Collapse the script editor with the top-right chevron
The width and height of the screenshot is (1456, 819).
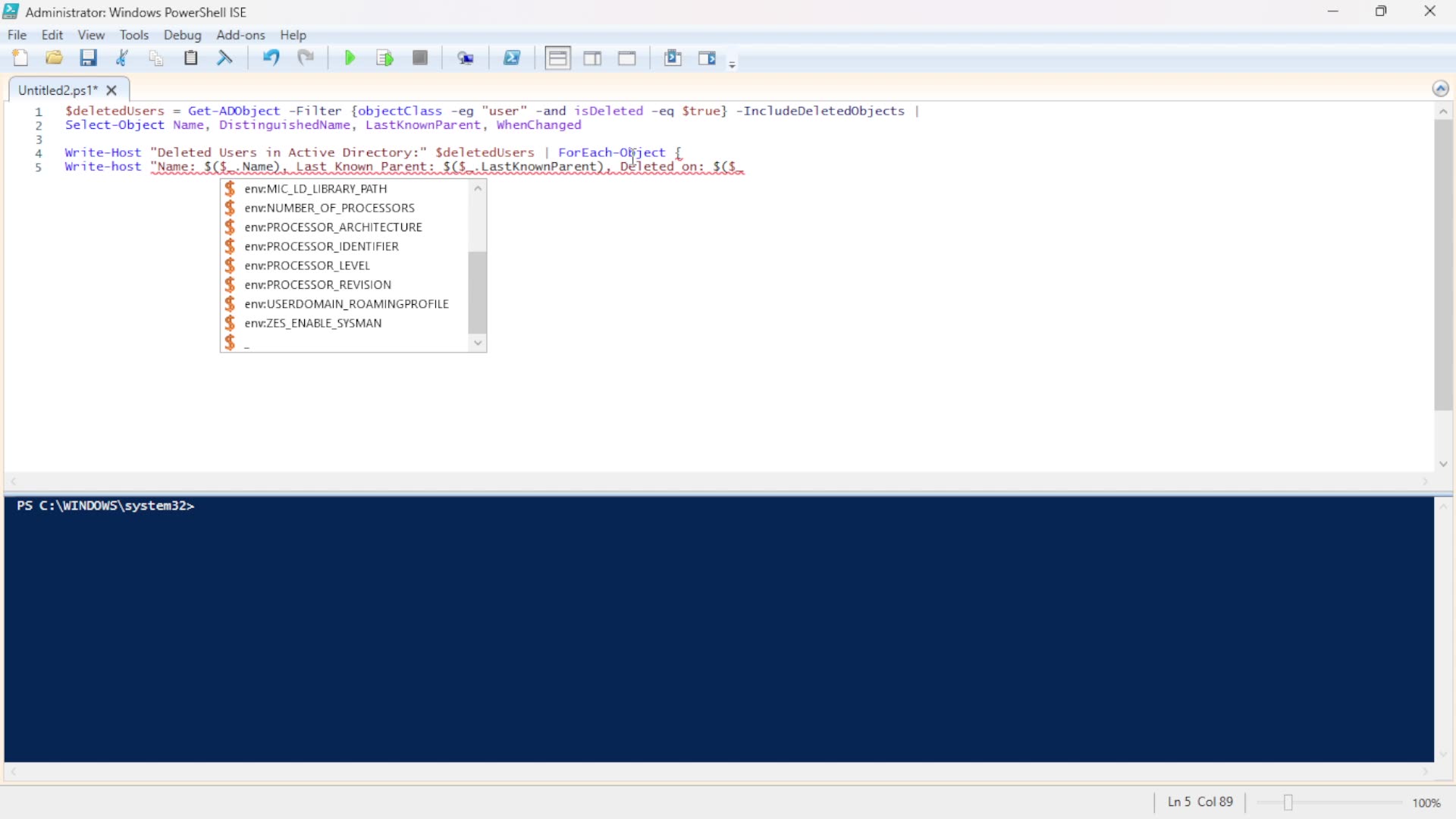coord(1441,88)
